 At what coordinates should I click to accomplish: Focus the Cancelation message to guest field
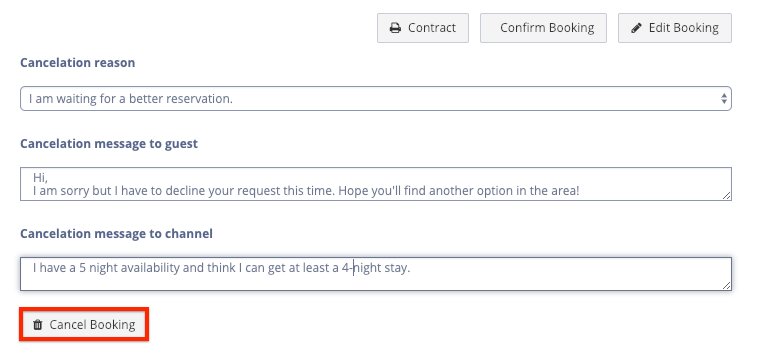[376, 184]
